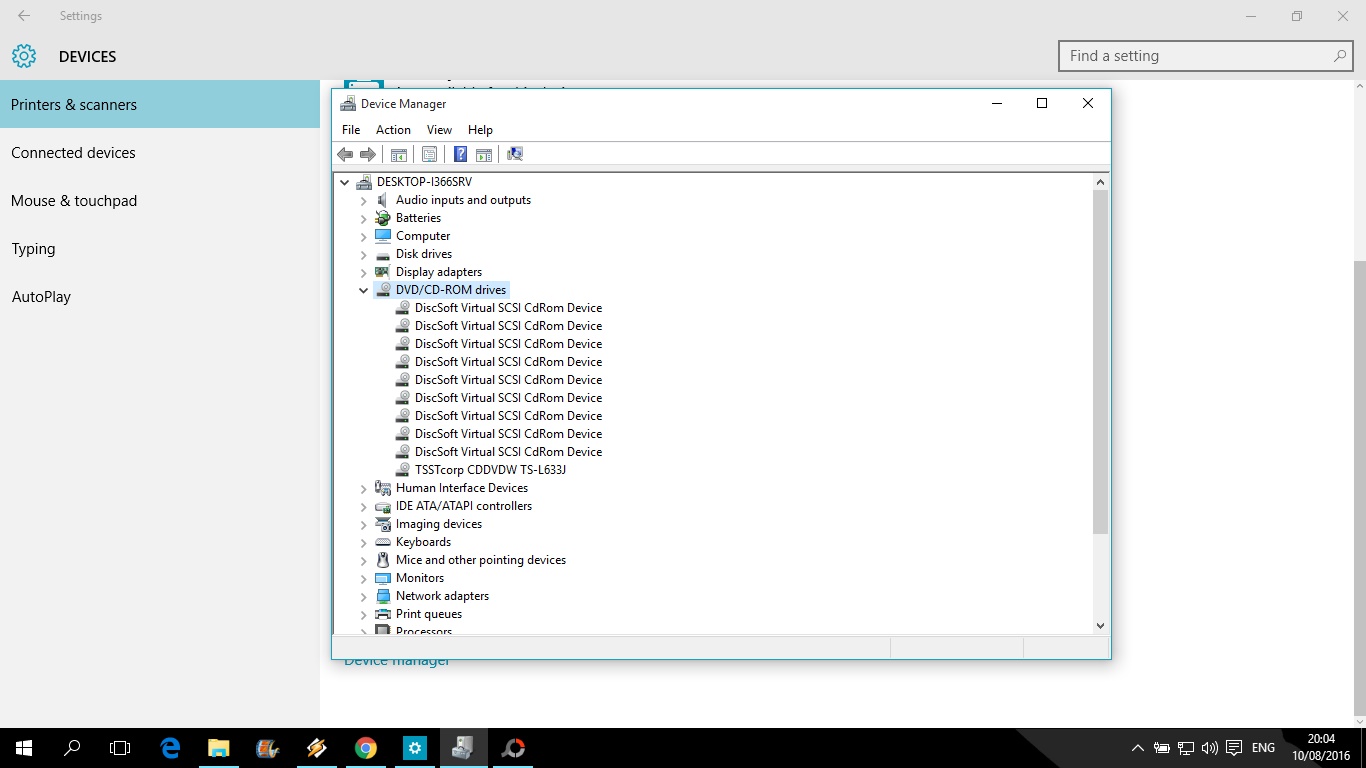Open the Action menu
The image size is (1366, 768).
click(x=393, y=129)
